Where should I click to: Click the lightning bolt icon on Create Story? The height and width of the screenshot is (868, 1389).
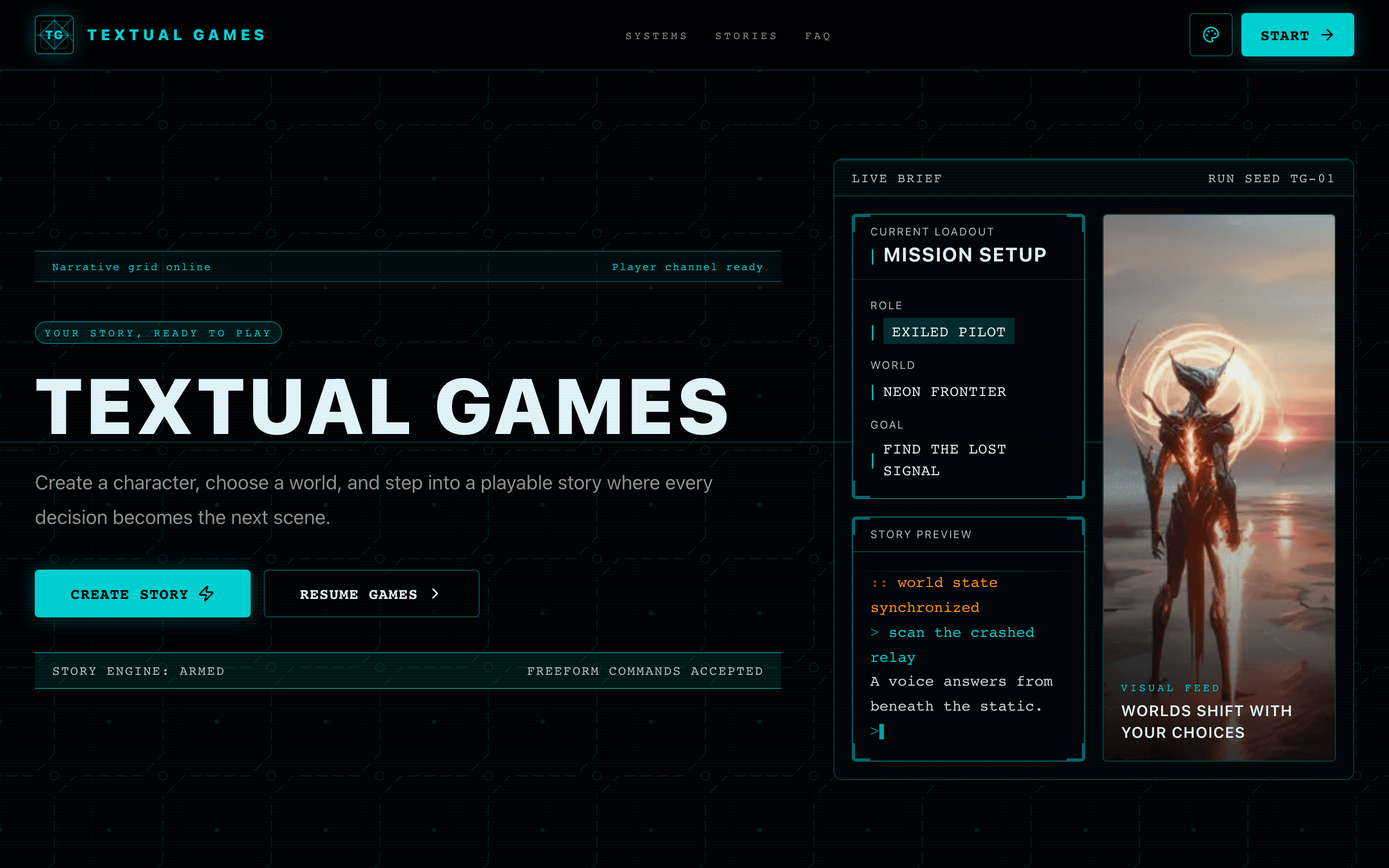pyautogui.click(x=207, y=593)
